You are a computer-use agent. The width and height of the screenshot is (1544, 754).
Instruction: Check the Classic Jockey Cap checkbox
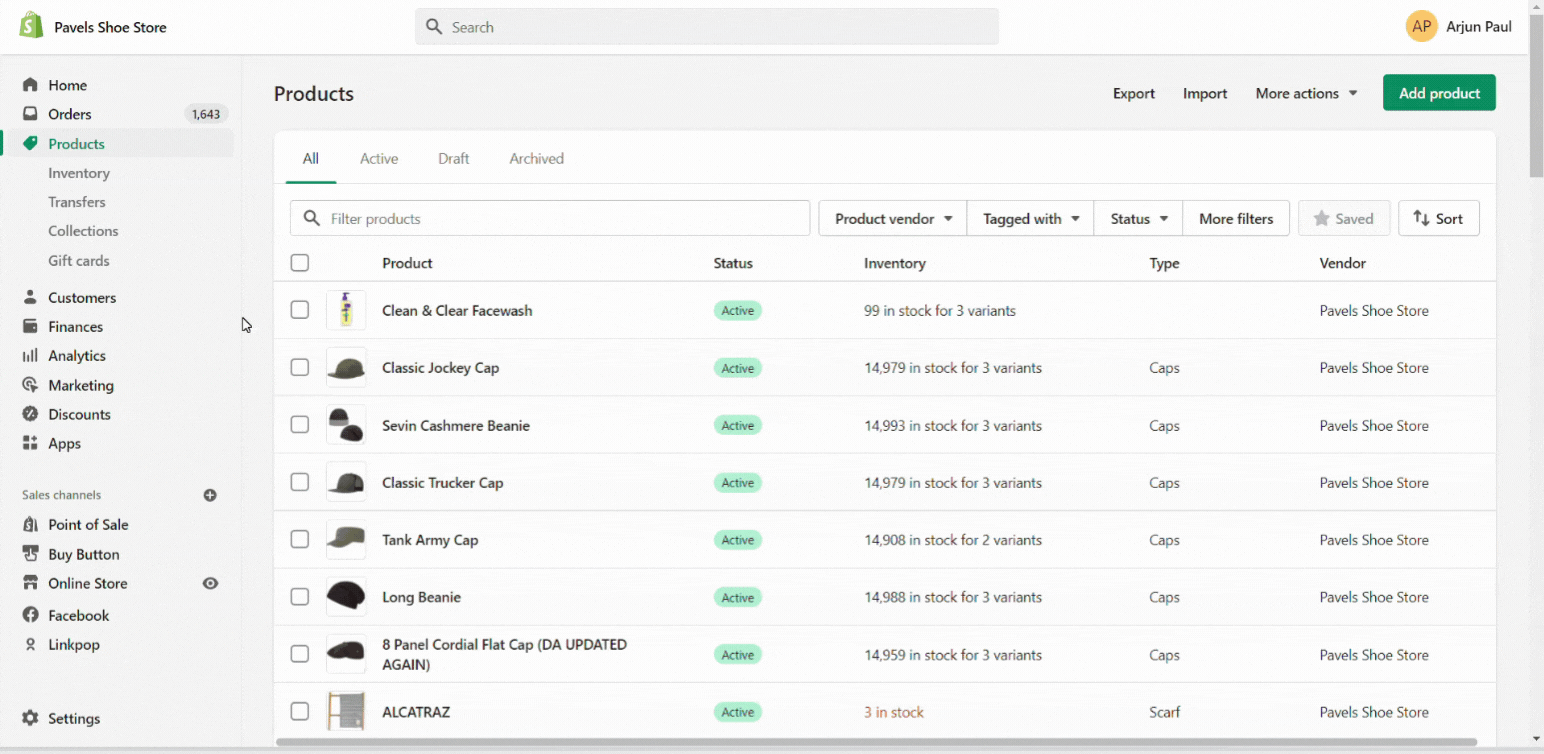pos(300,368)
